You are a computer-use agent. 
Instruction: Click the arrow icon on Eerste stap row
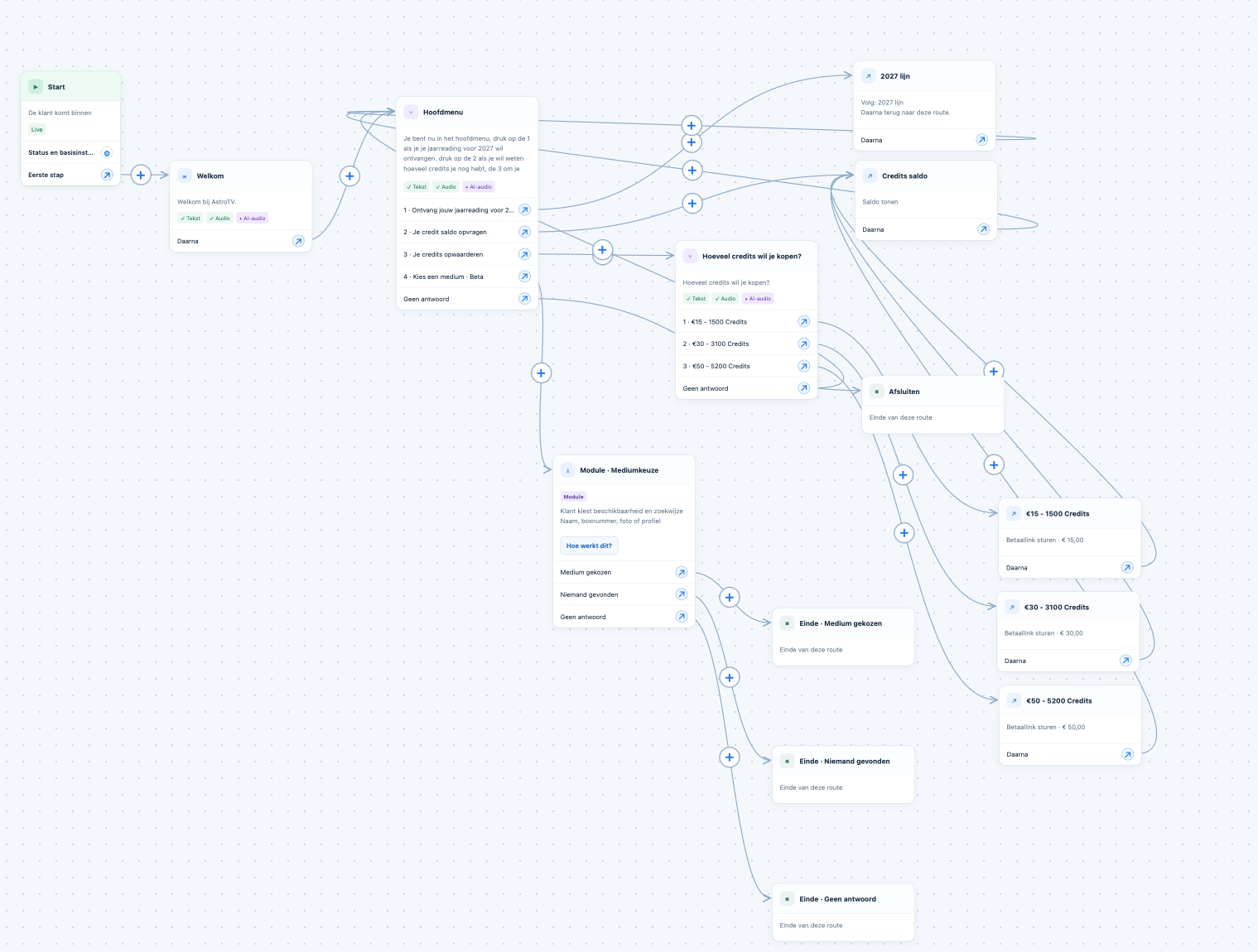click(107, 175)
